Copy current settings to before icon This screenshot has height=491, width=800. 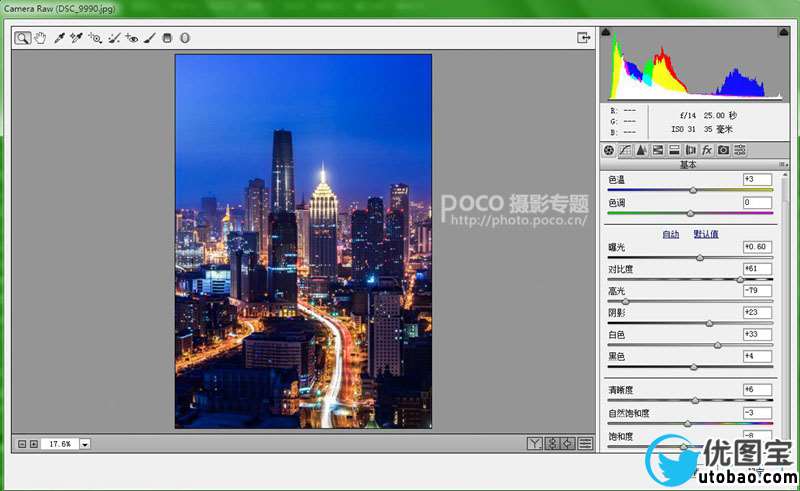click(568, 444)
